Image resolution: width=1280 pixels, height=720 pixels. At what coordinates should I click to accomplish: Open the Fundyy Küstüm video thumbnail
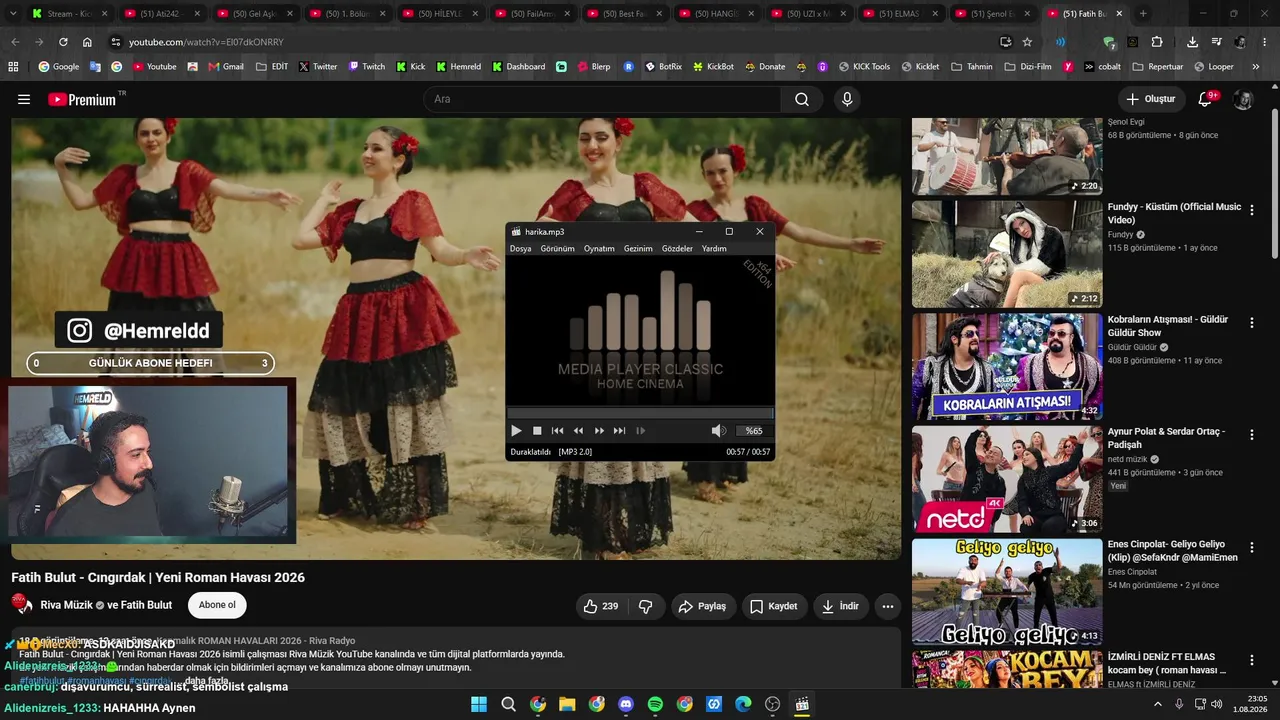(1007, 254)
